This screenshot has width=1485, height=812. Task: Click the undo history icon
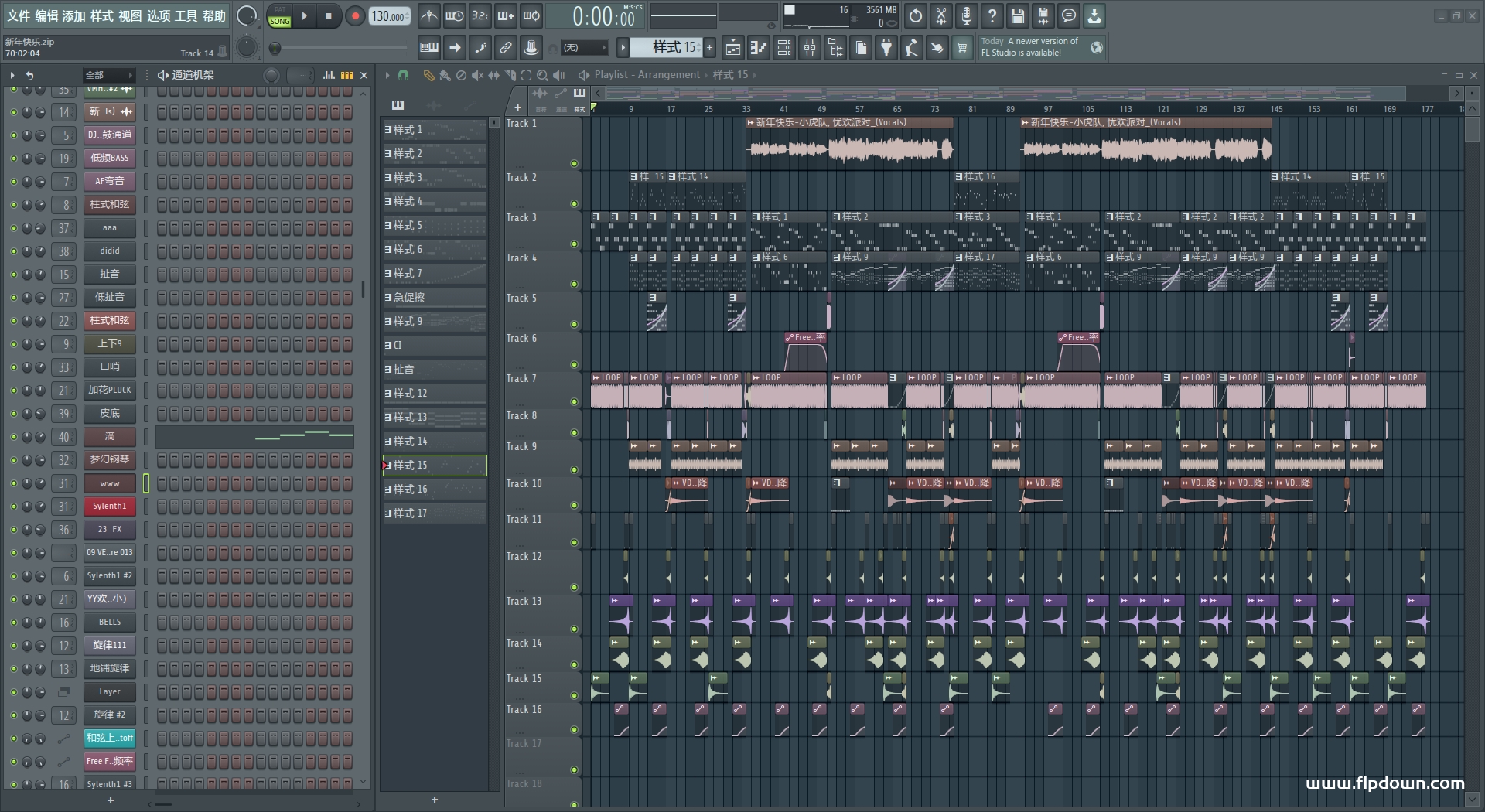pos(916,15)
